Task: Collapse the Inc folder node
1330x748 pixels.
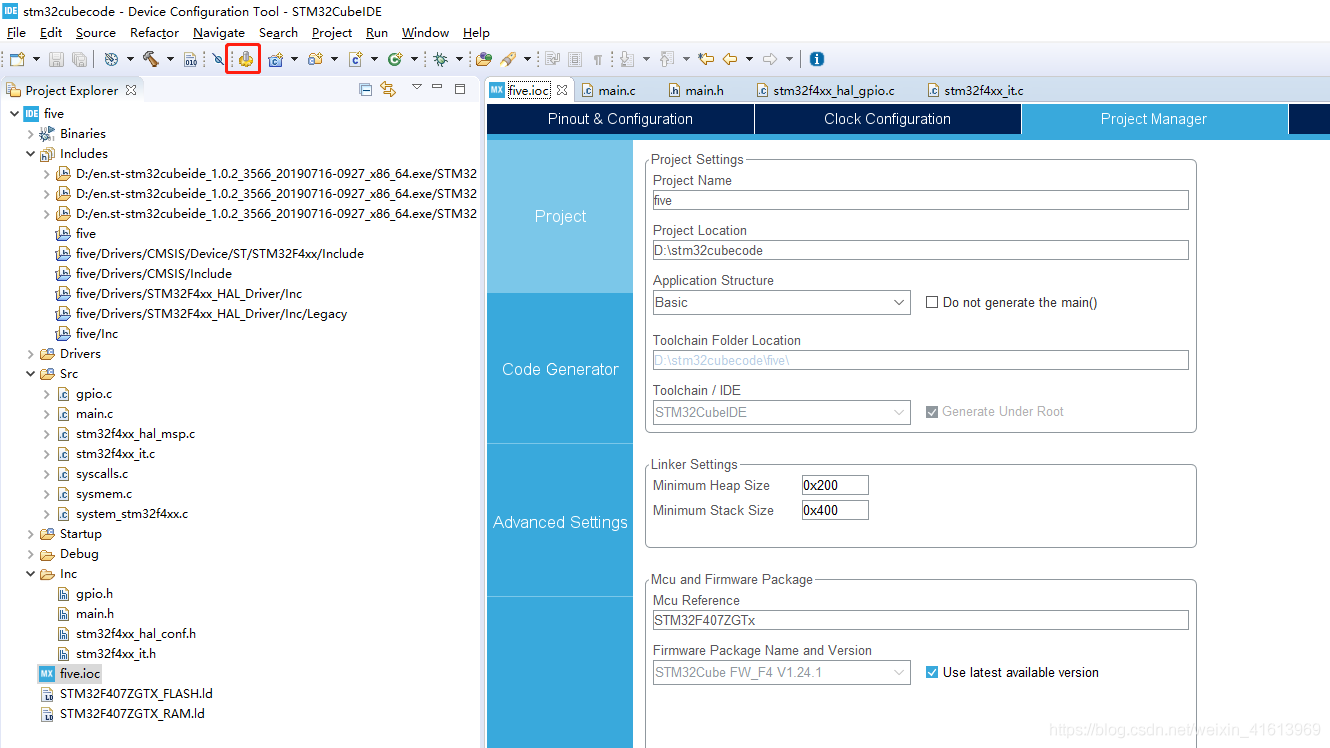Action: (x=30, y=573)
